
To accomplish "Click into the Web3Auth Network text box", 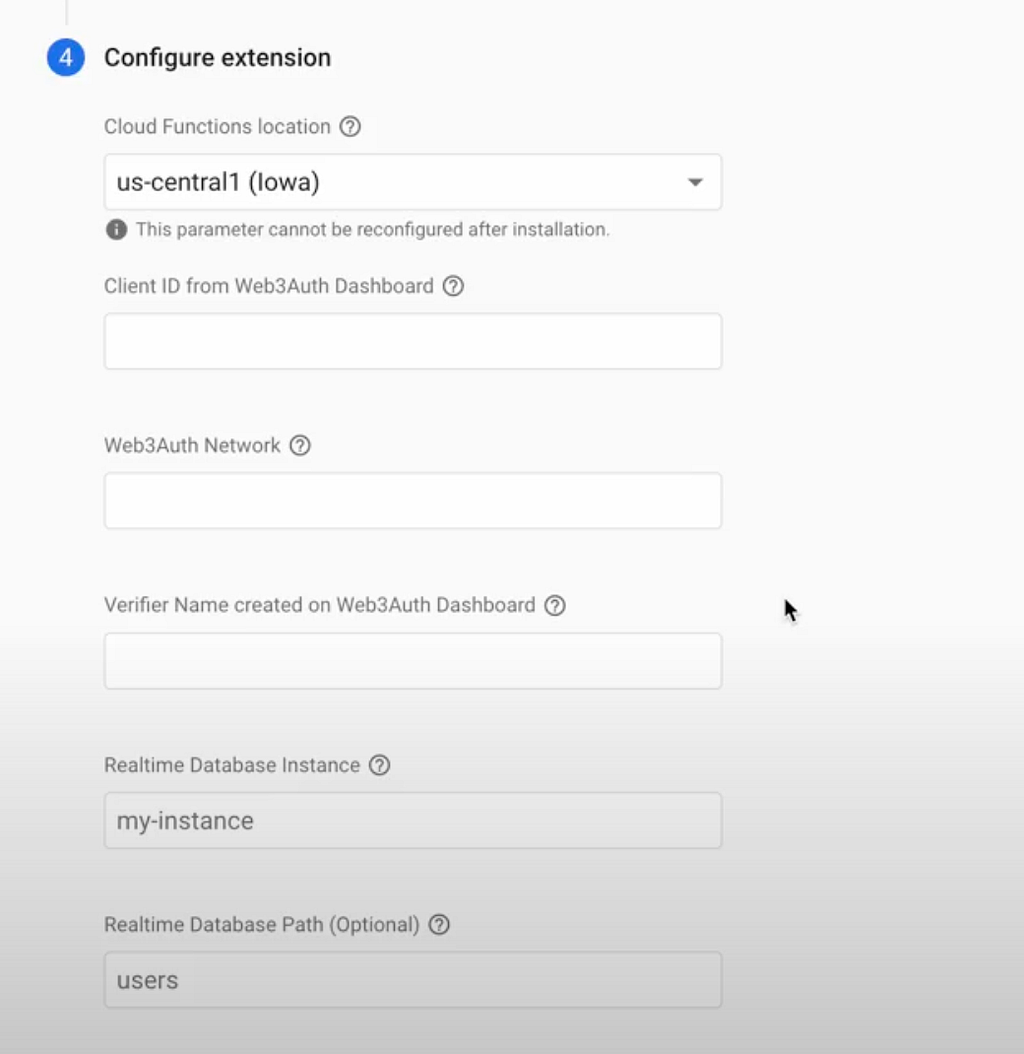I will [x=413, y=500].
